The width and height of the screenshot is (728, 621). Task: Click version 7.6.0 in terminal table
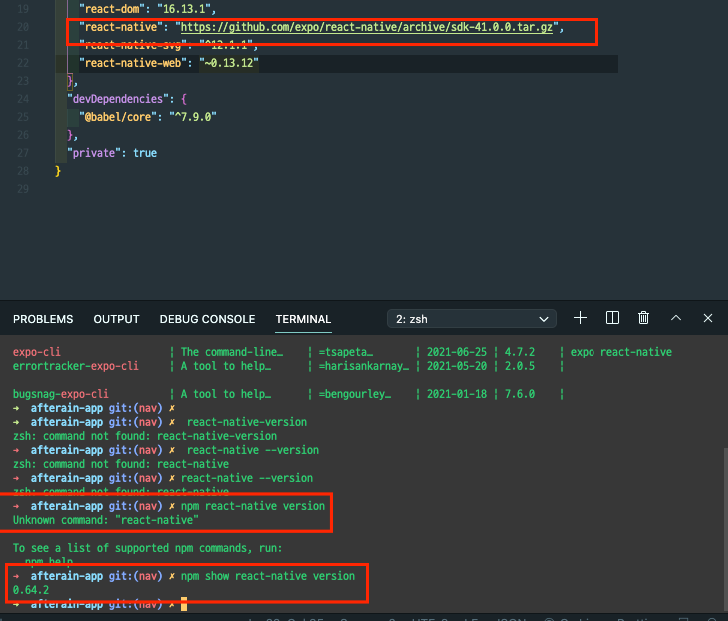(520, 394)
